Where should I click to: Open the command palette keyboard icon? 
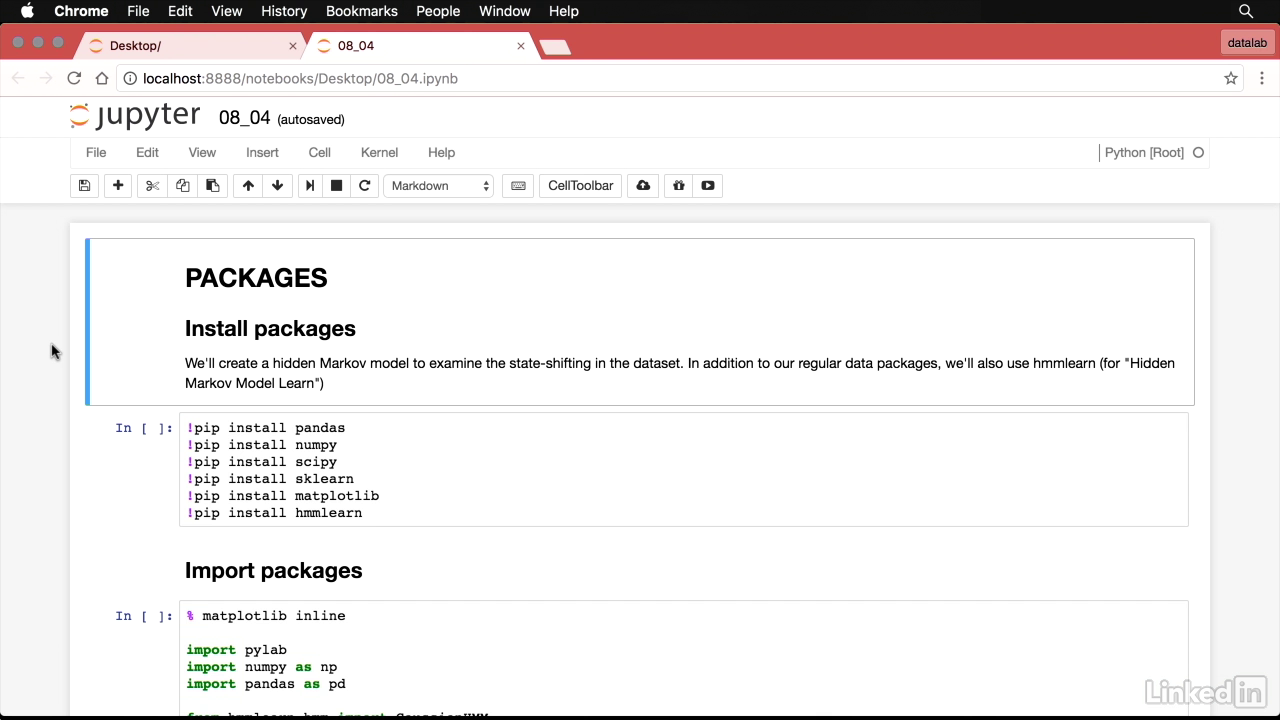(x=518, y=186)
